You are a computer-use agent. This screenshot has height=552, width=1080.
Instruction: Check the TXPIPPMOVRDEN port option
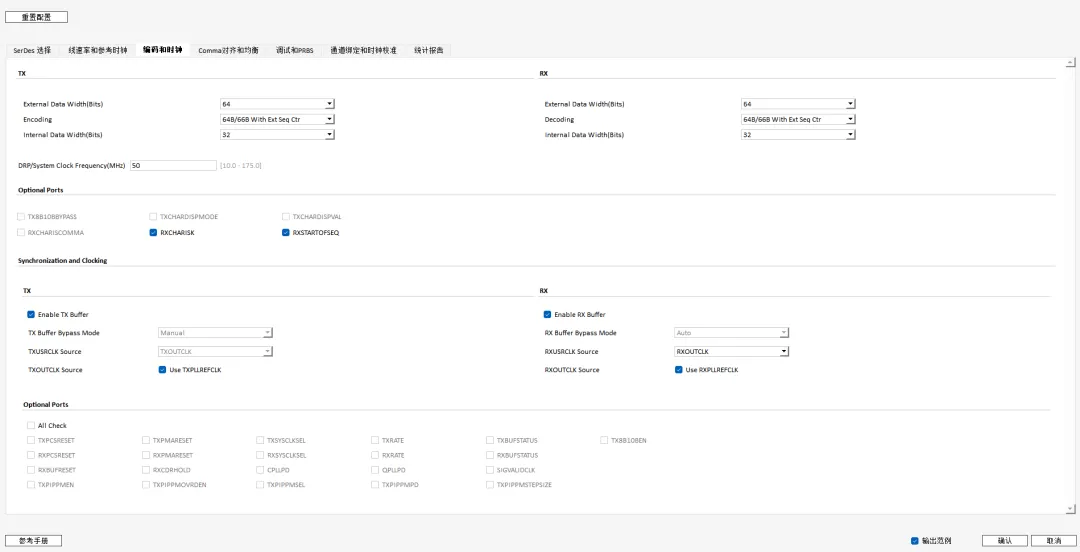click(146, 484)
